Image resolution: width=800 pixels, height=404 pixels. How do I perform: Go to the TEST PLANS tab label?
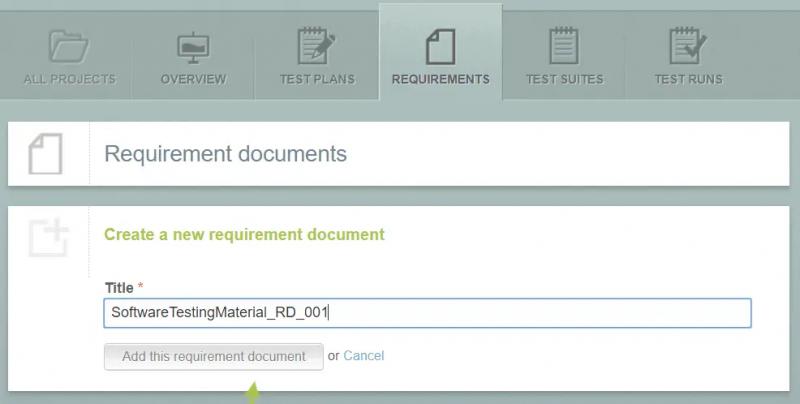[x=317, y=79]
